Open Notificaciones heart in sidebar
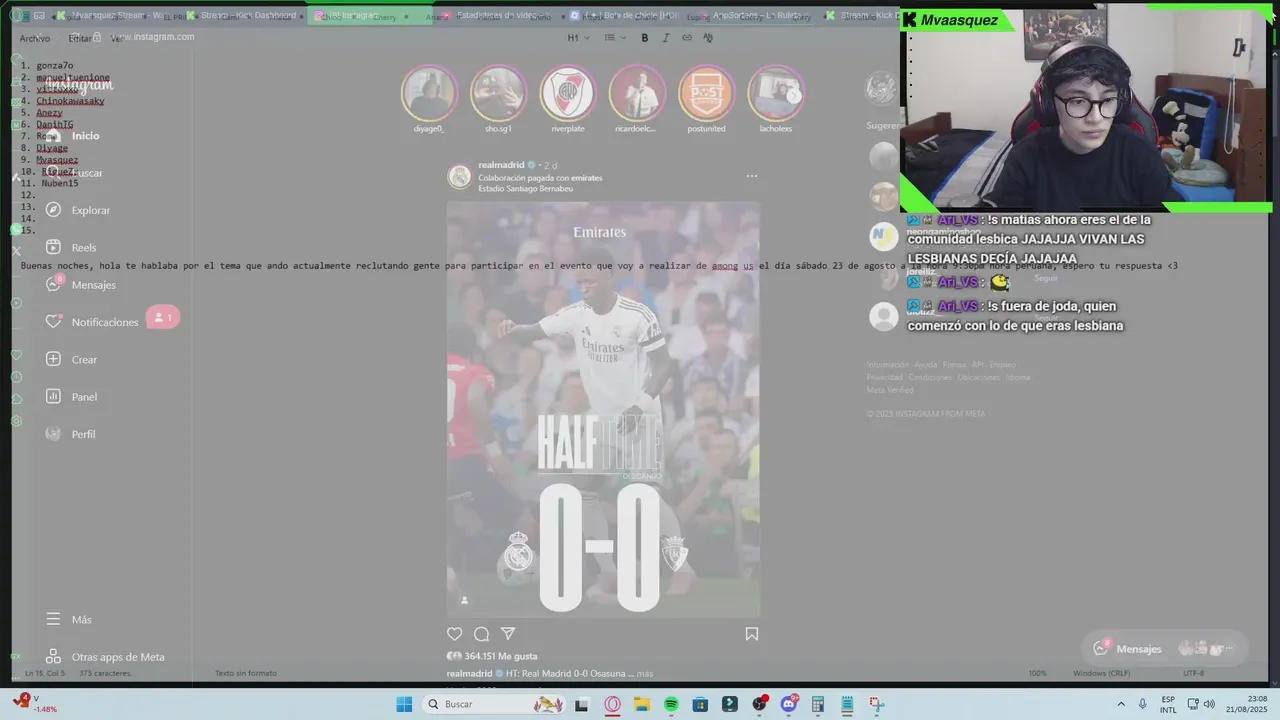 53,322
